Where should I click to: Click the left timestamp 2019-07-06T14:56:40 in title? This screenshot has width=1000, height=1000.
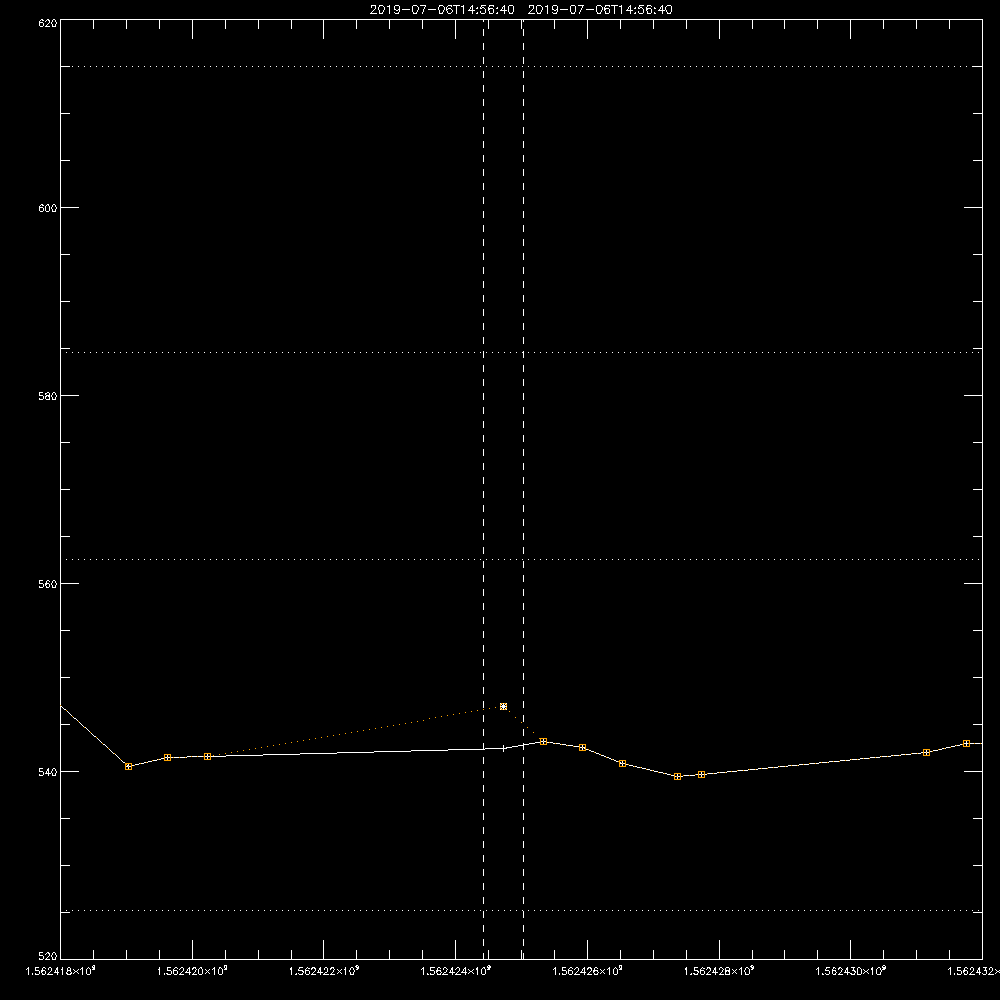point(442,10)
